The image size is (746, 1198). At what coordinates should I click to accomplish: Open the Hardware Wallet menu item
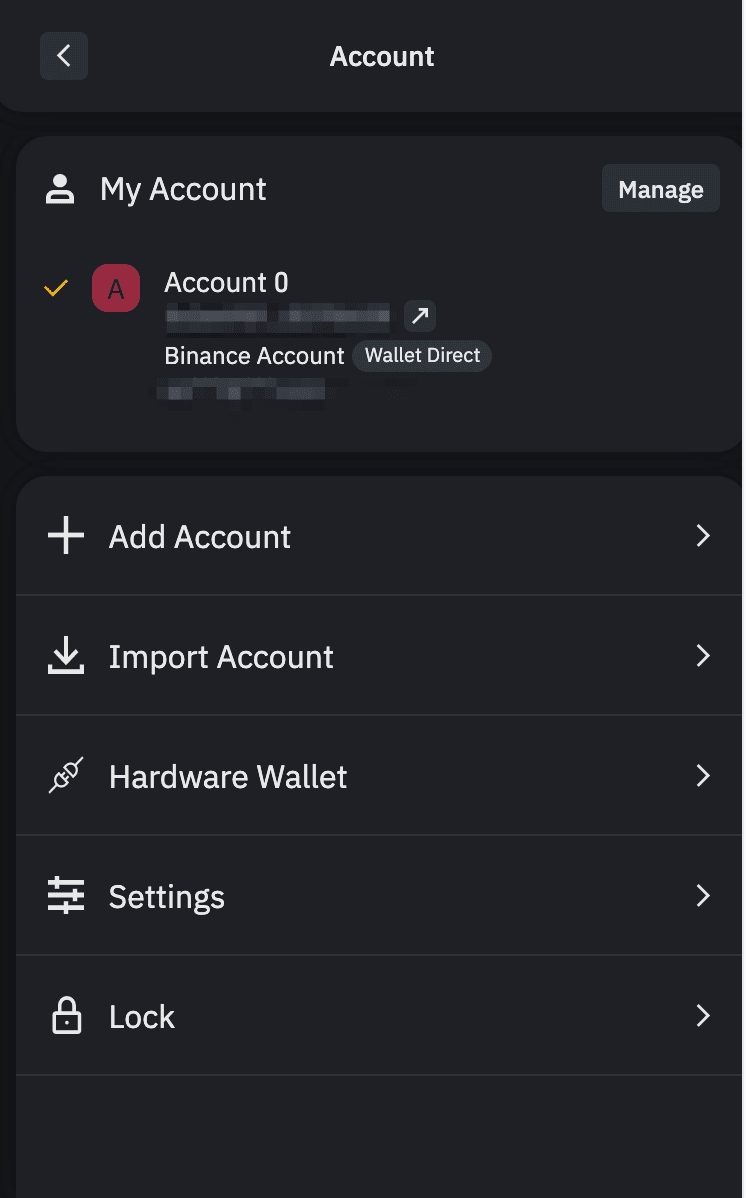click(x=228, y=777)
